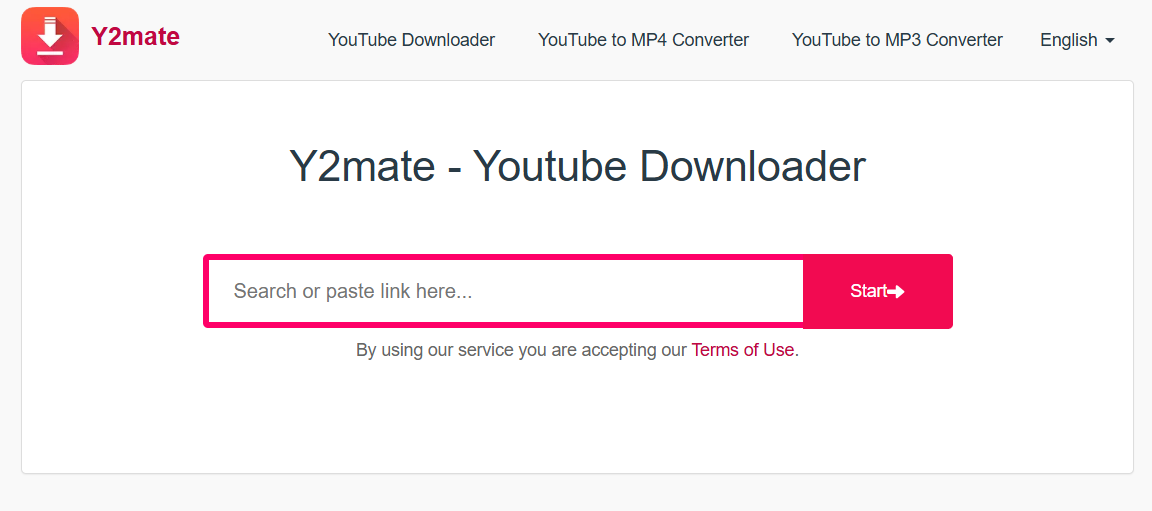Click the Start button
This screenshot has width=1152, height=511.
coord(878,291)
